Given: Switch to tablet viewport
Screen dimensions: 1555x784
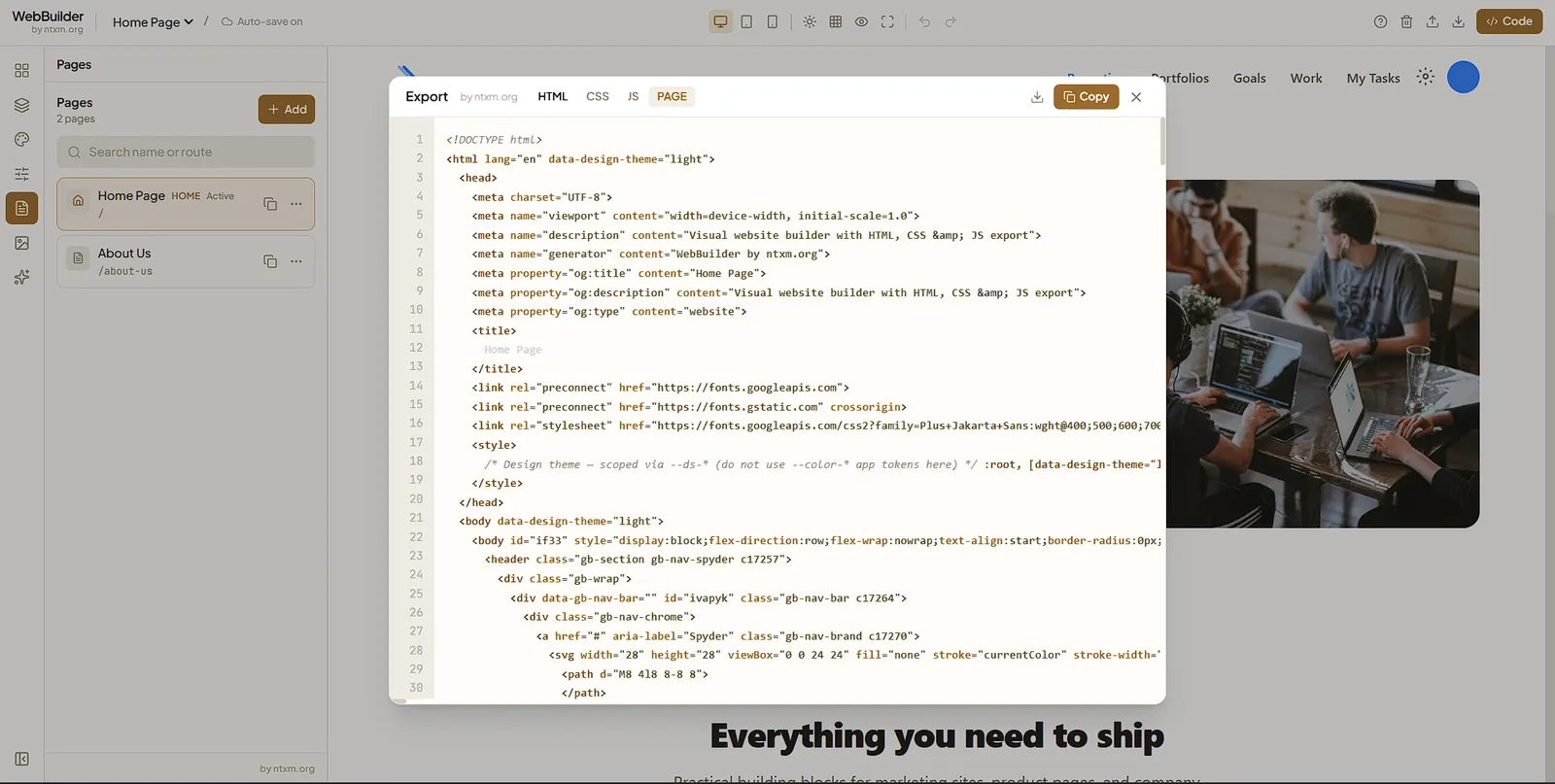Looking at the screenshot, I should coord(746,21).
